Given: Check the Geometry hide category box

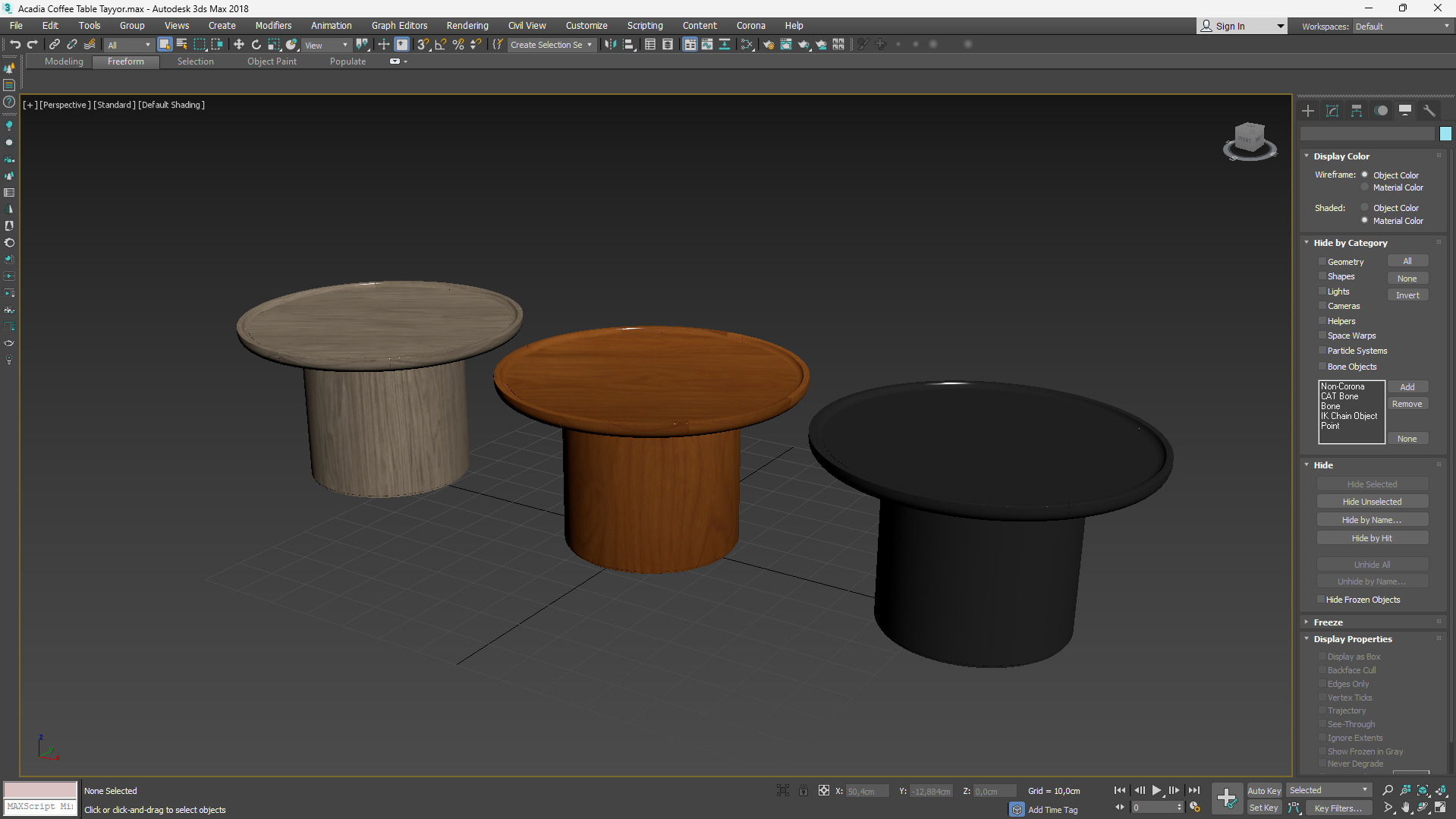Looking at the screenshot, I should click(1322, 262).
